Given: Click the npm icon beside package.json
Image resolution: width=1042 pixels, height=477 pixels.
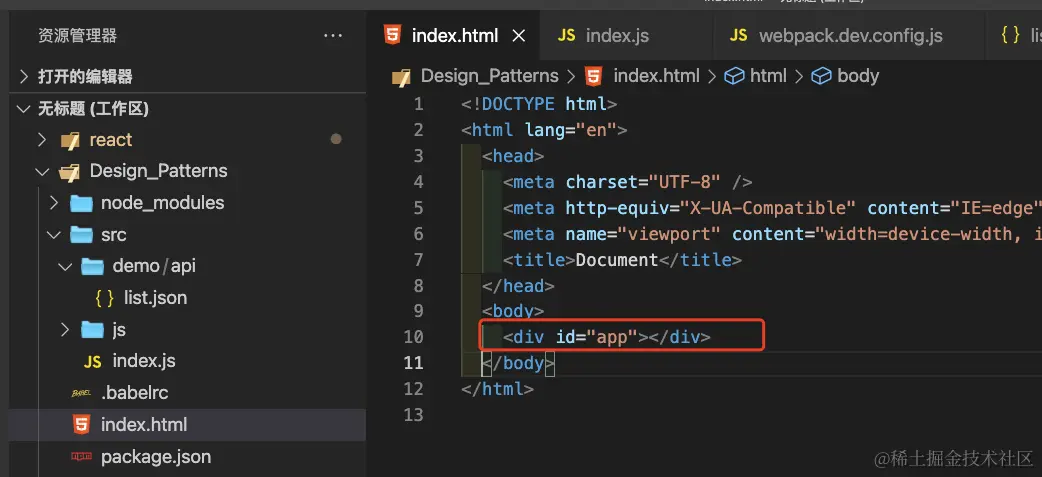Looking at the screenshot, I should click(81, 457).
